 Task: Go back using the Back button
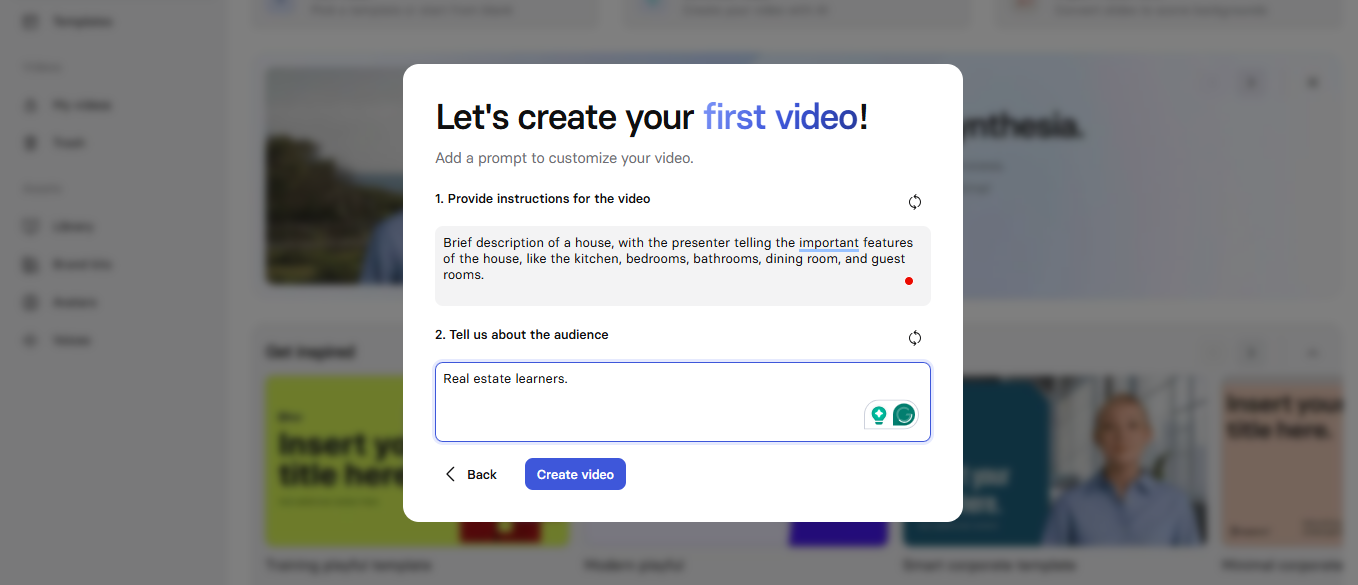tap(470, 474)
